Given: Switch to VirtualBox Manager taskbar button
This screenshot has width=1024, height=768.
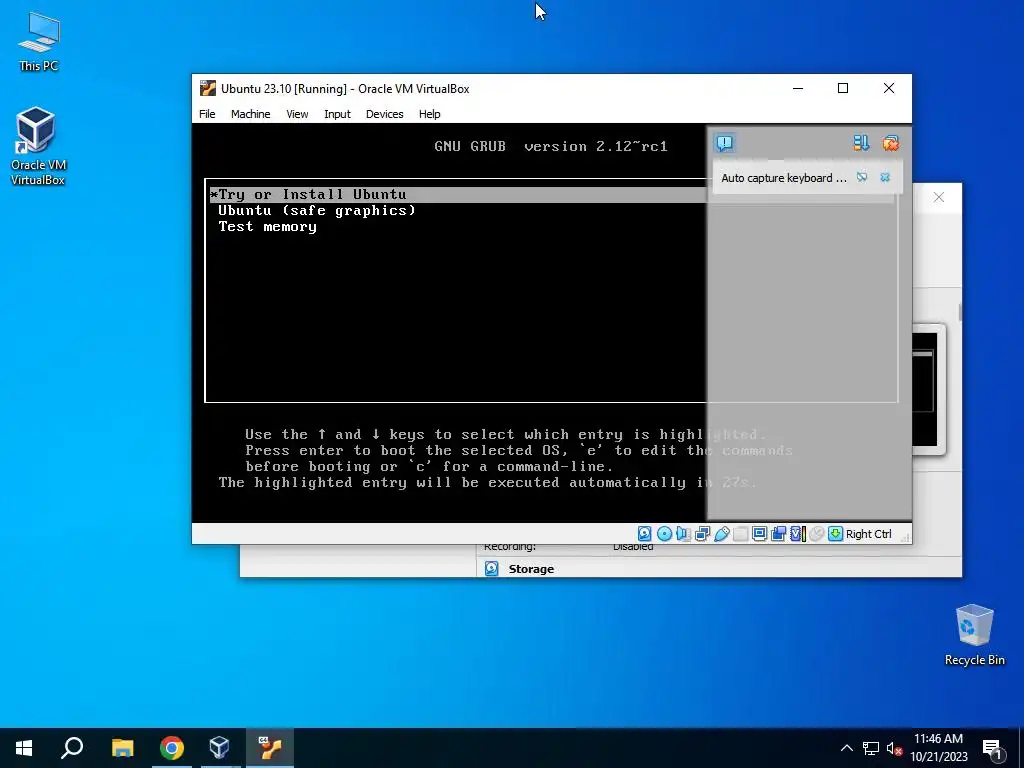Looking at the screenshot, I should (x=219, y=748).
